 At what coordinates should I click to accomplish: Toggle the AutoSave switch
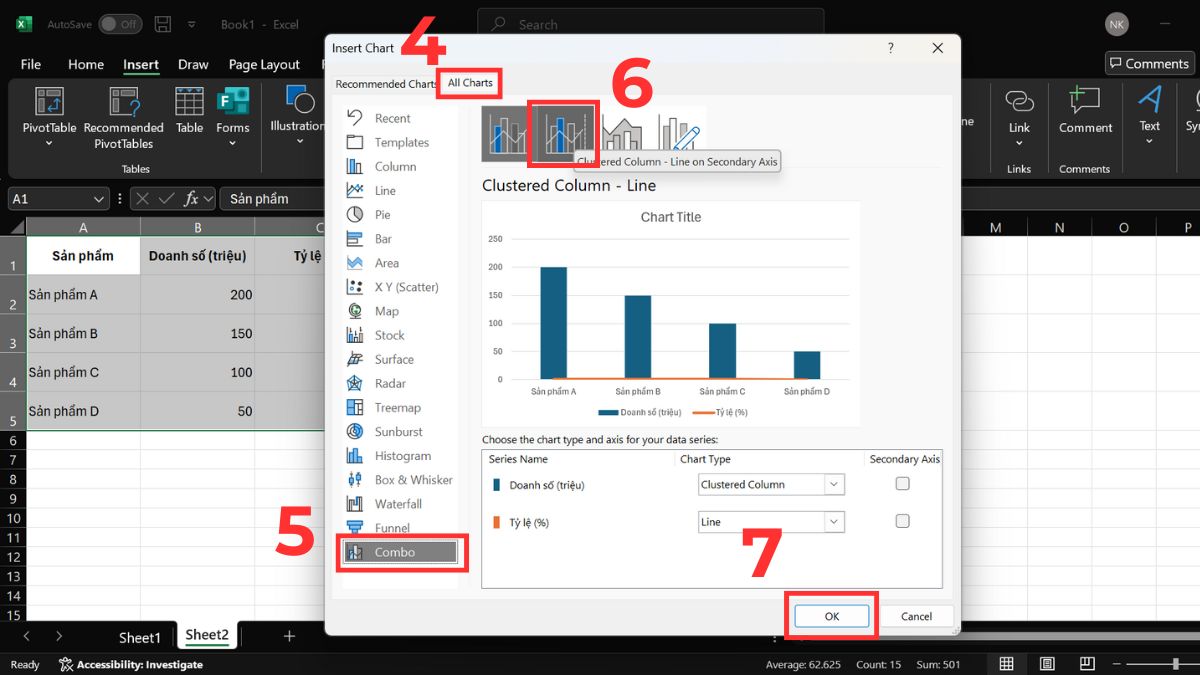(120, 24)
